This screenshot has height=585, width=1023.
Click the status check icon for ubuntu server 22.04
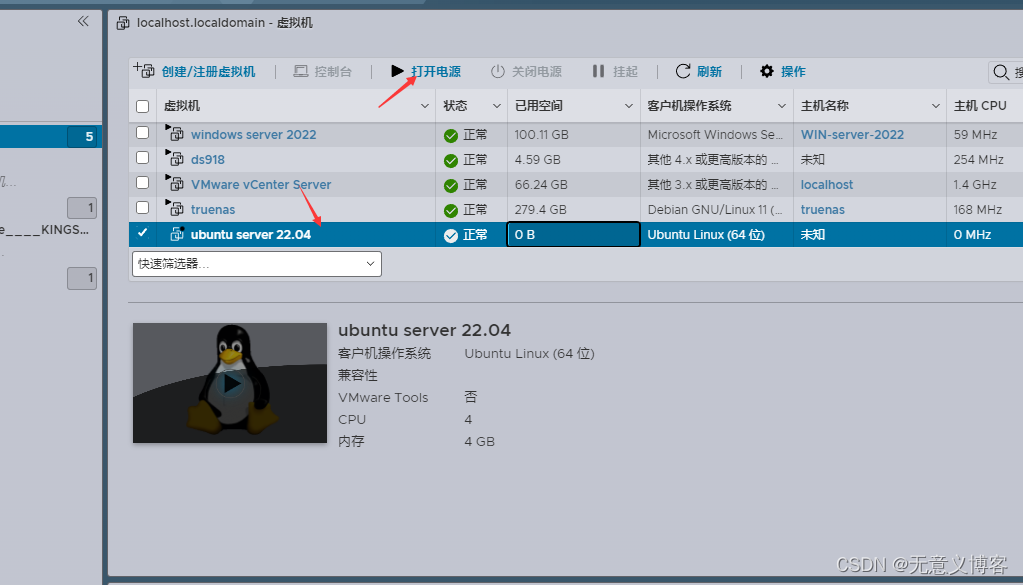450,235
